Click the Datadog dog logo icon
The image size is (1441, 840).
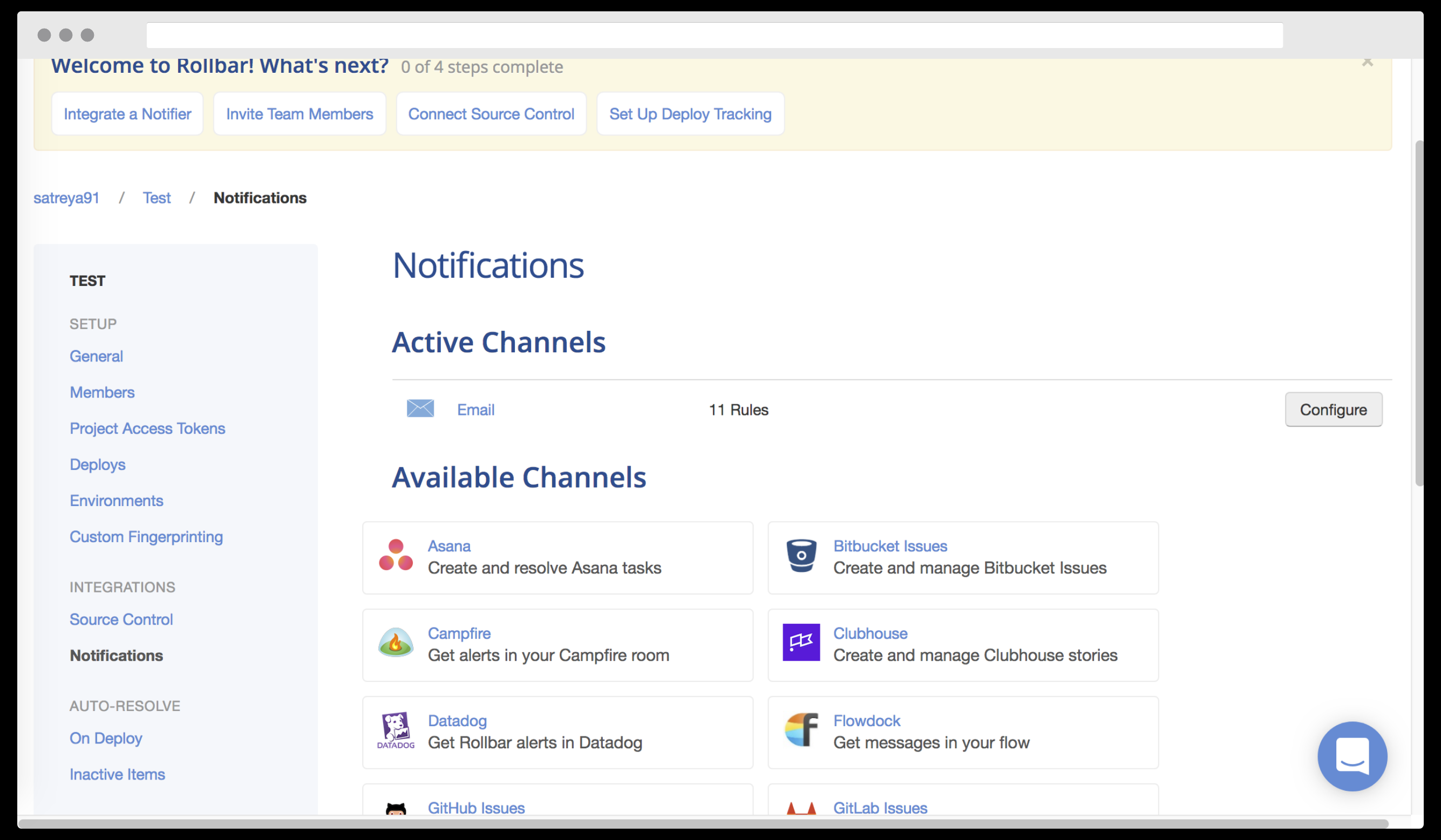396,730
